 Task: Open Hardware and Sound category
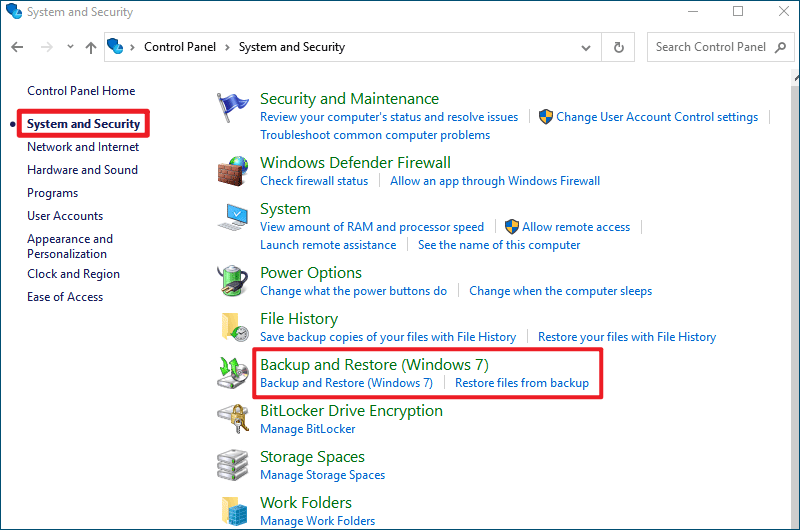tap(83, 170)
